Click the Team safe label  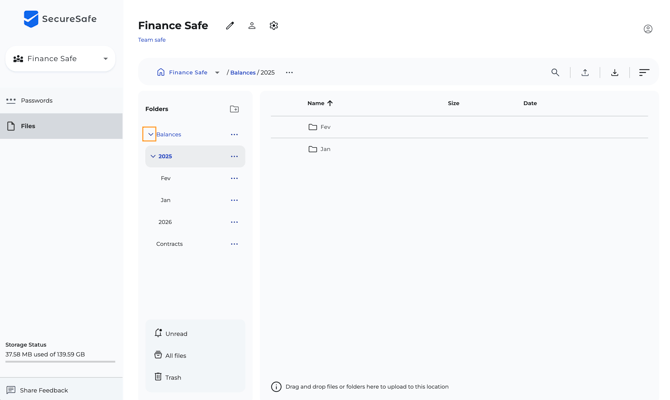152,40
